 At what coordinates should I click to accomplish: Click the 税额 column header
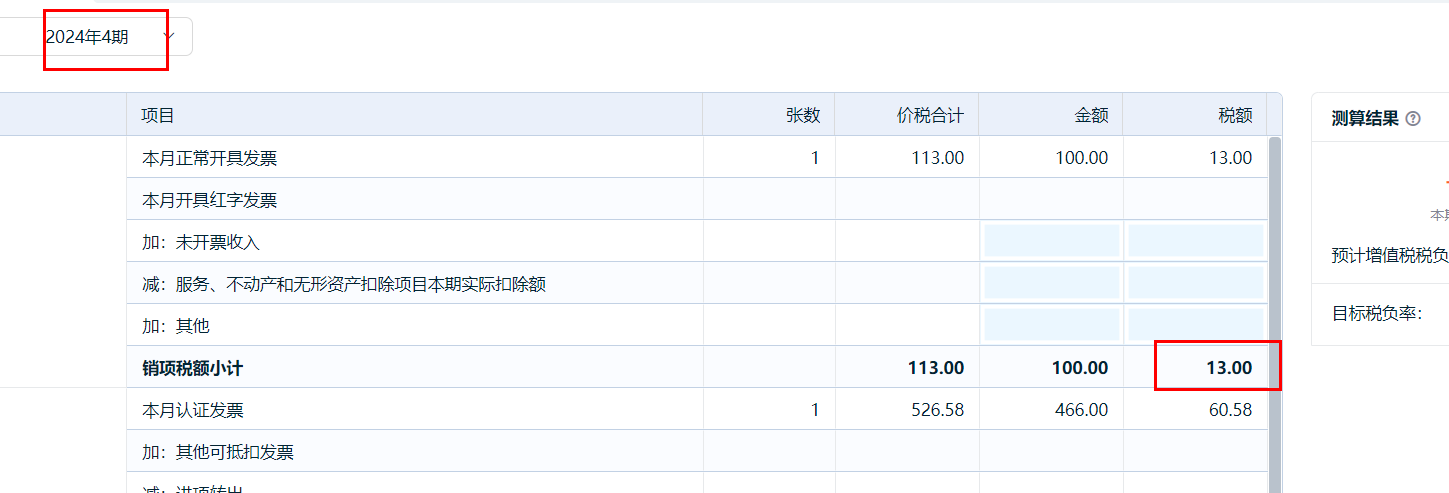(1235, 115)
